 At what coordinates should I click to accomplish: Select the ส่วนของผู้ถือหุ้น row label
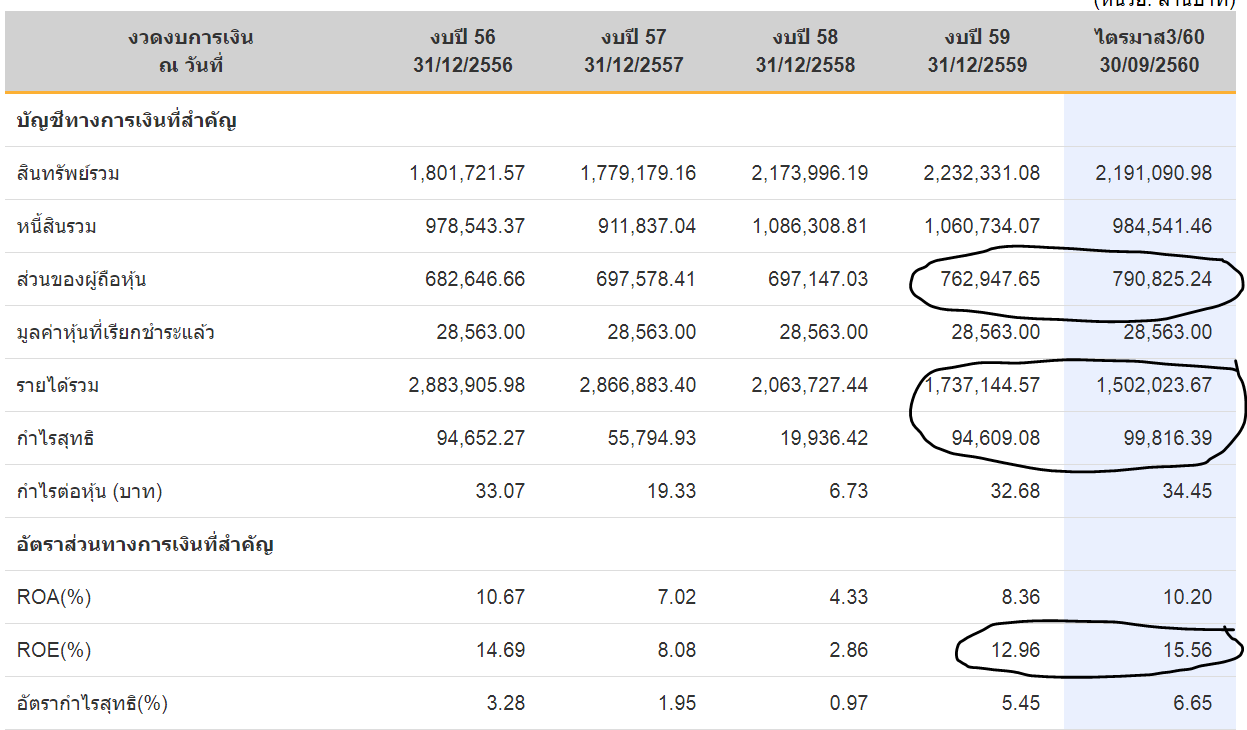[x=82, y=280]
